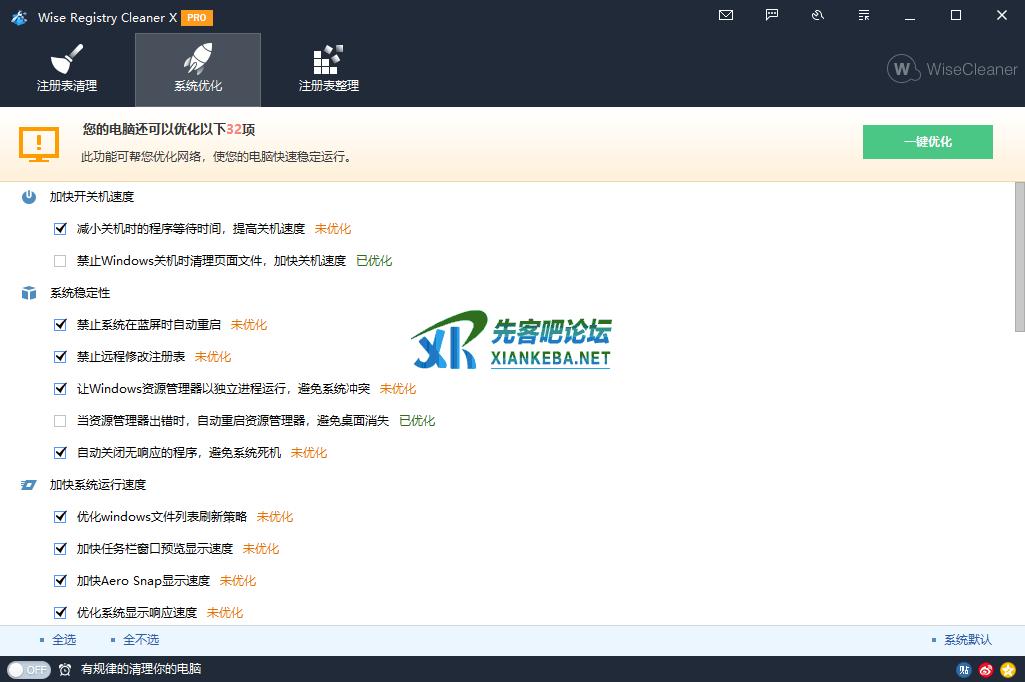Click the alarm clock schedule icon

point(65,670)
